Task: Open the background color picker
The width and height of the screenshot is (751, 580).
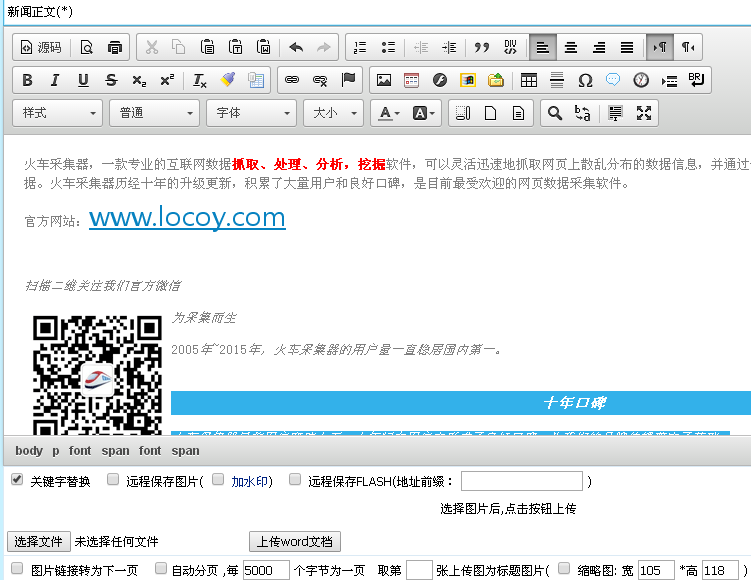Action: (423, 113)
